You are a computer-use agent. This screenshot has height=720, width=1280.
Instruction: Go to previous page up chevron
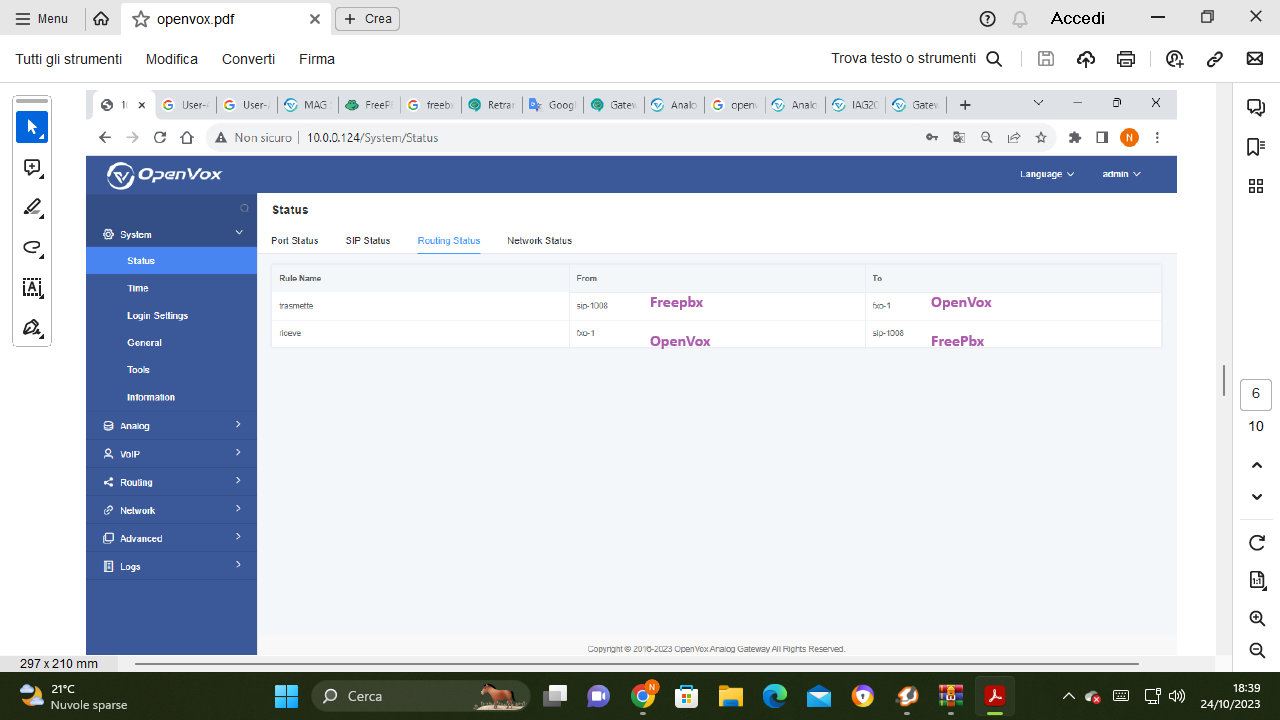point(1257,465)
